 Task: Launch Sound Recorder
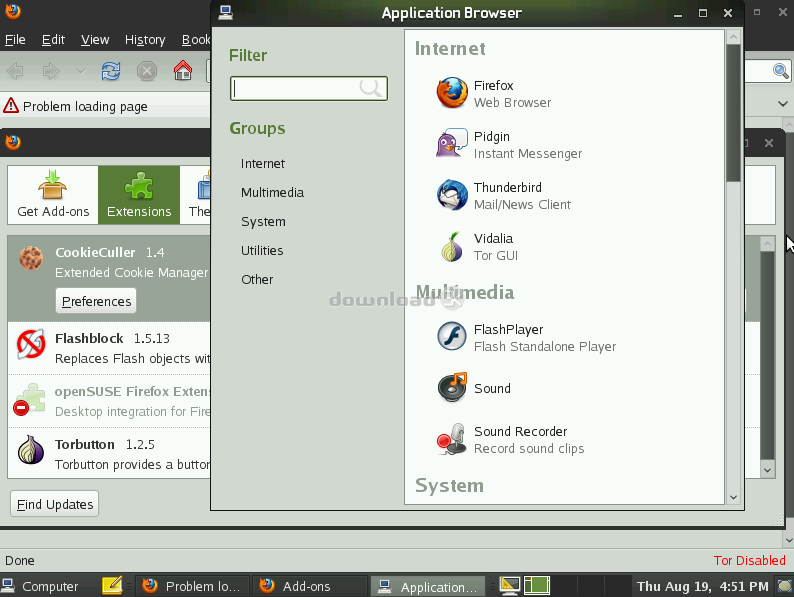[x=520, y=439]
